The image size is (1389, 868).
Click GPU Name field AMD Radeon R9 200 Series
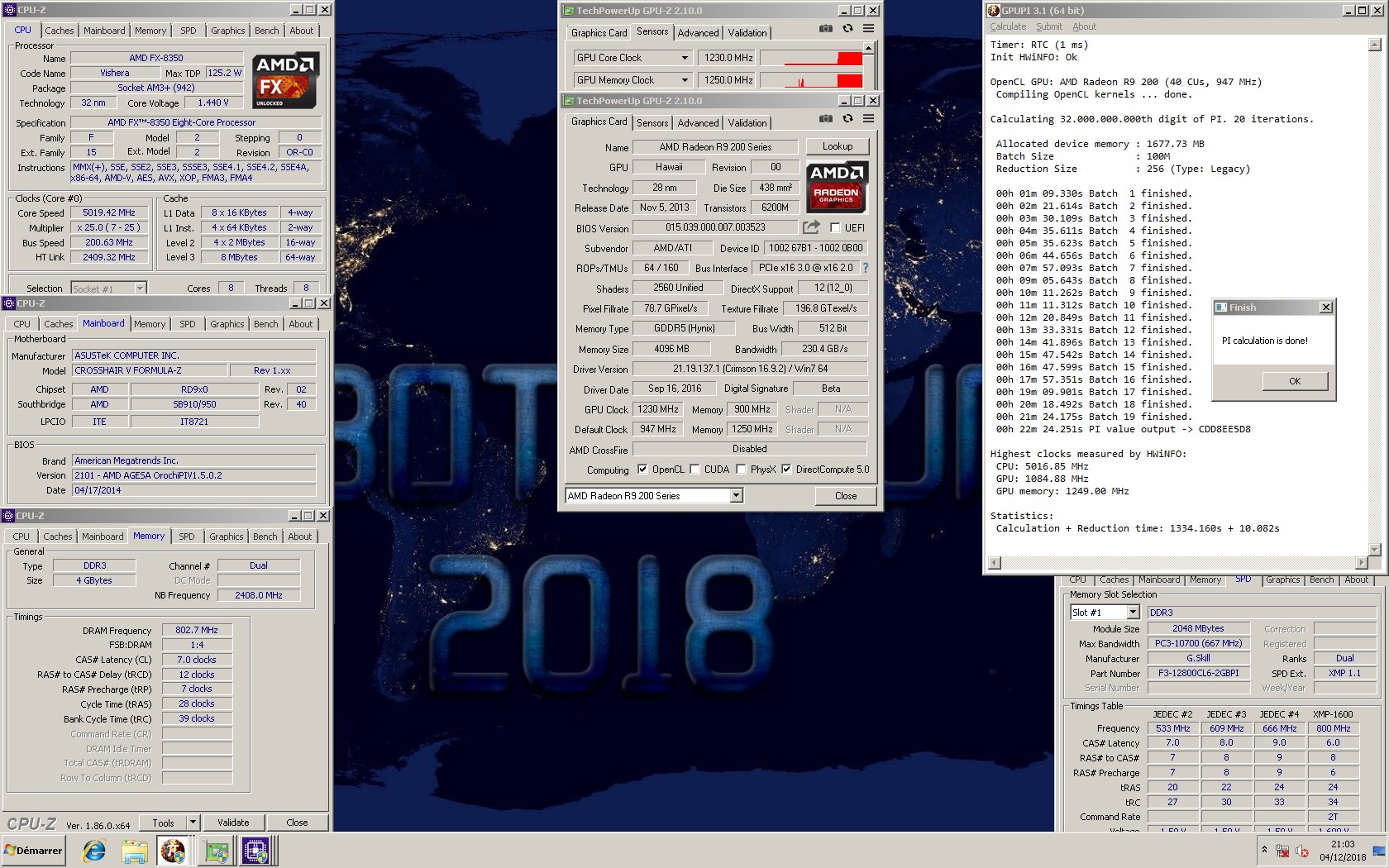[x=716, y=147]
